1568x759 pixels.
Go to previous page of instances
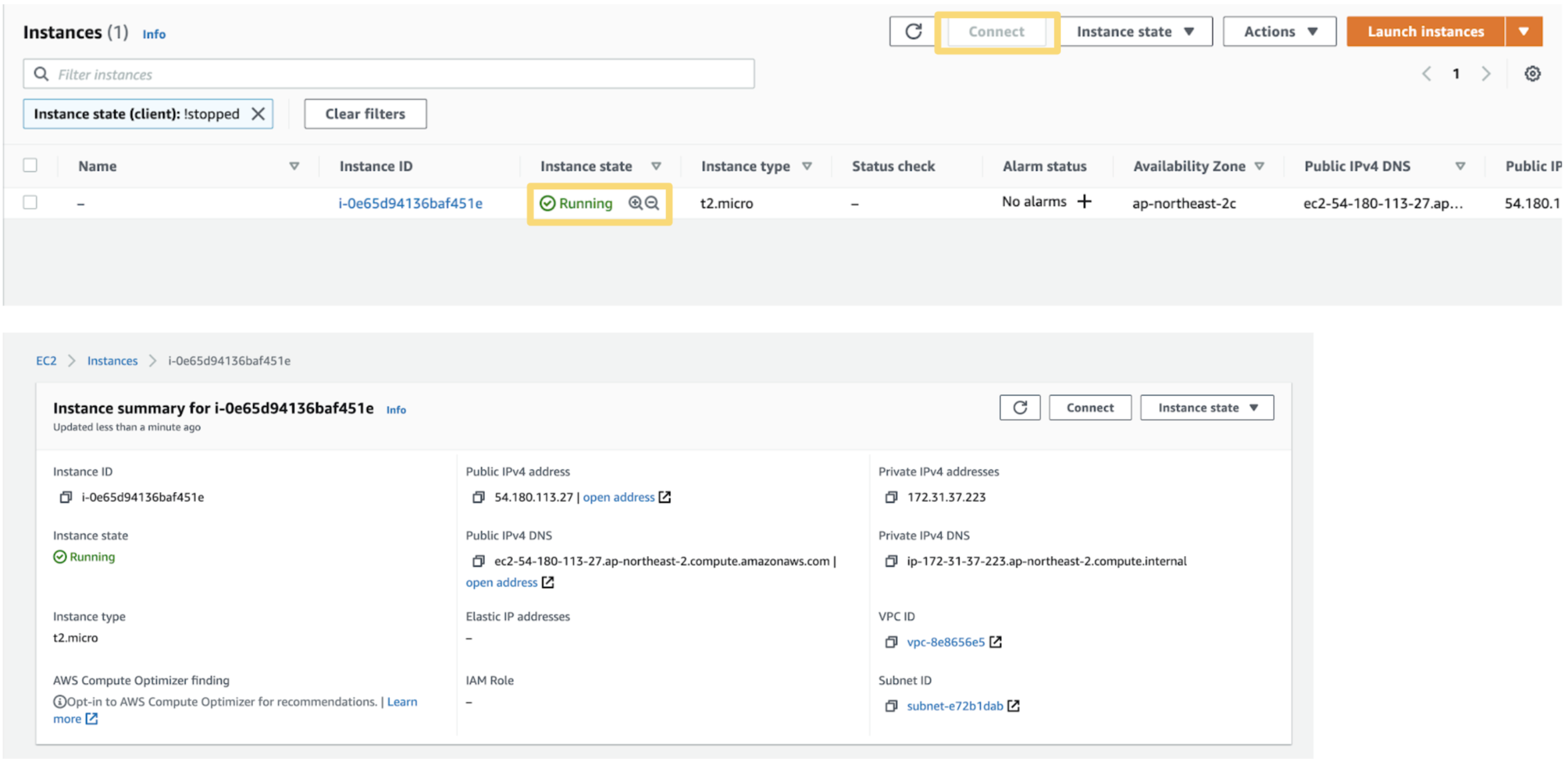tap(1426, 74)
